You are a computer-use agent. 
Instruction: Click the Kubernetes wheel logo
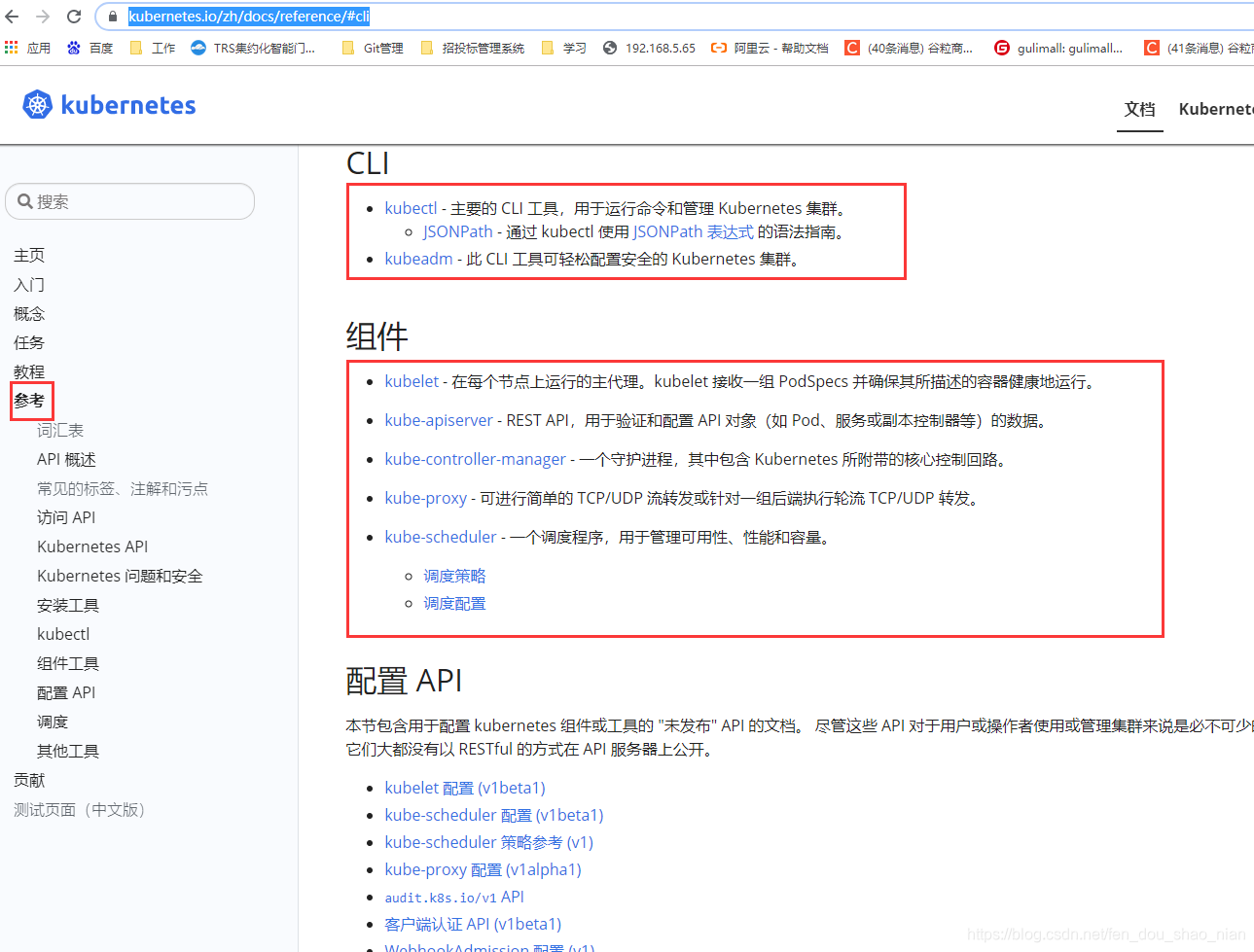[37, 105]
